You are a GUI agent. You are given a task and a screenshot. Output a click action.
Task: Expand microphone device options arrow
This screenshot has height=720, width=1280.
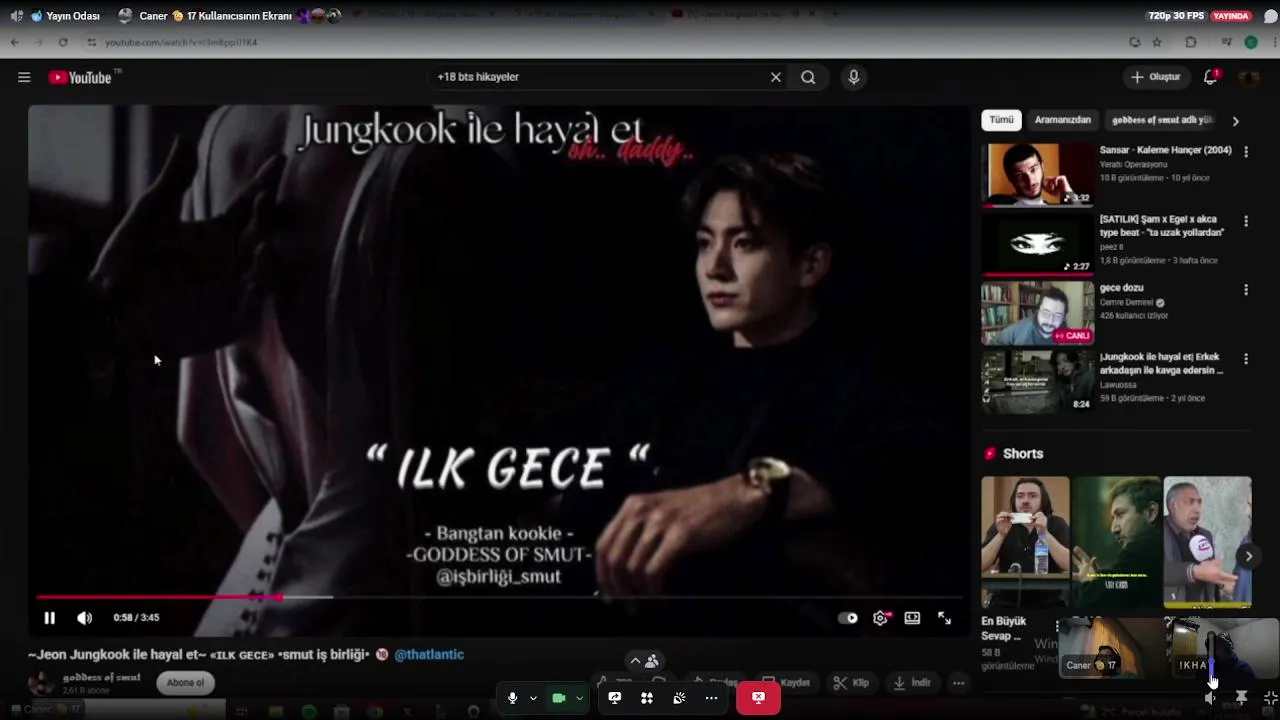tap(533, 698)
